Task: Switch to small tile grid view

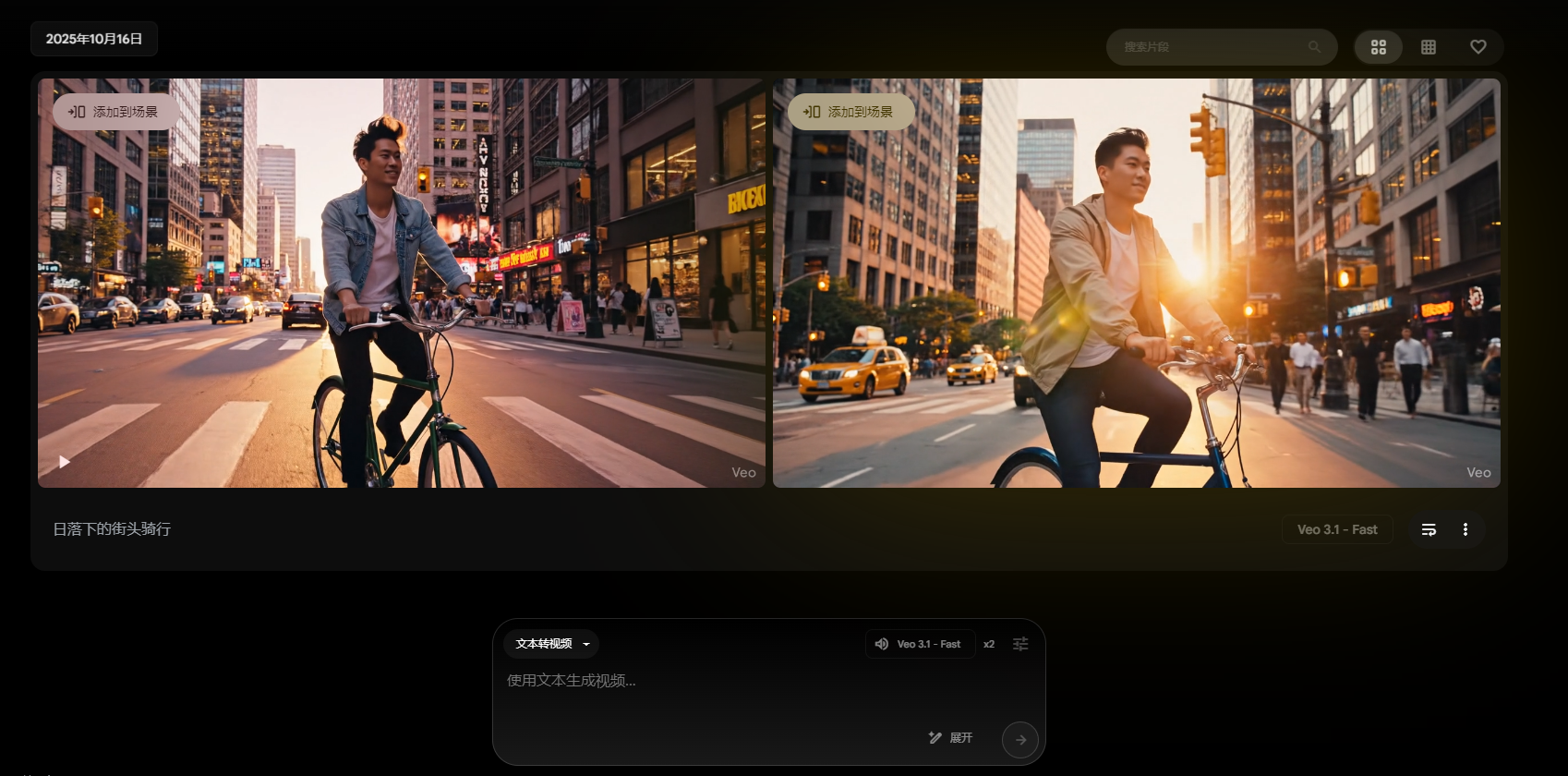Action: (x=1429, y=47)
